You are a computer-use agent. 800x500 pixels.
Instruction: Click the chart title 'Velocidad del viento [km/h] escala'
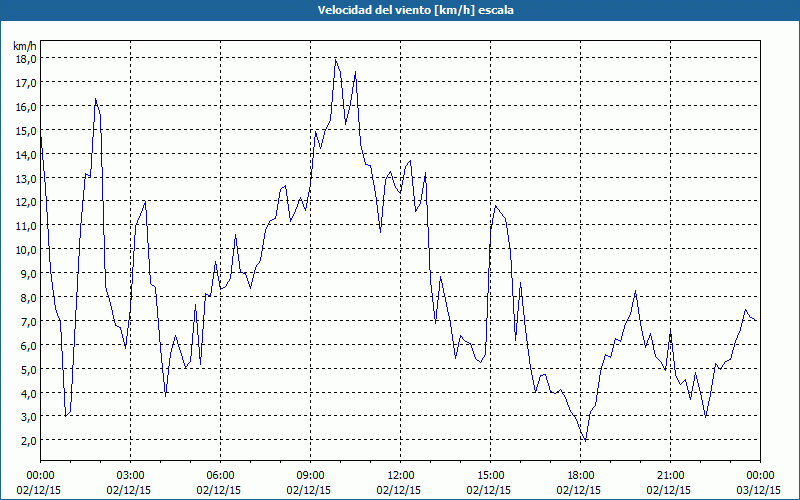pyautogui.click(x=415, y=10)
